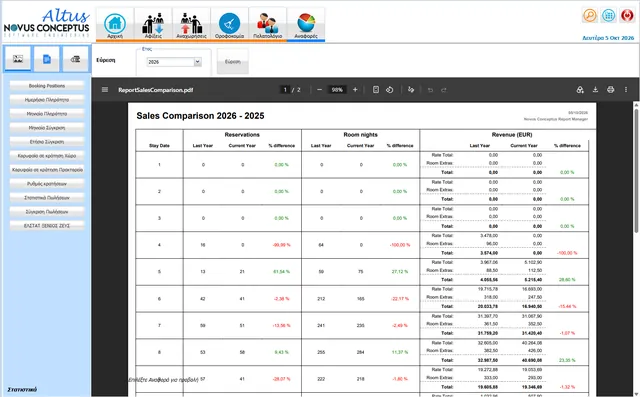Select the blue document icon sidebar tab

(47, 59)
